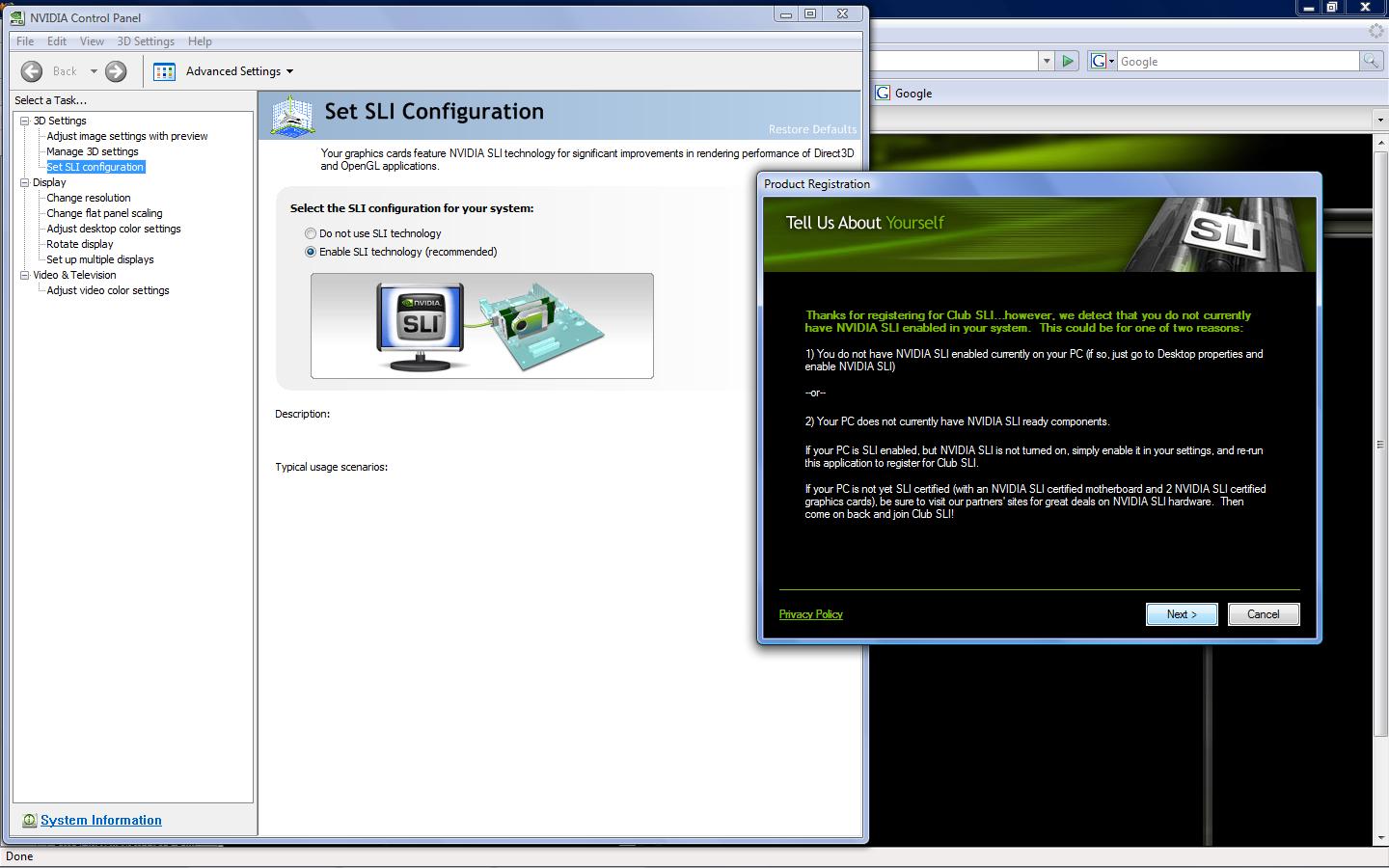
Task: Open browser address bar dropdown
Action: point(1046,61)
